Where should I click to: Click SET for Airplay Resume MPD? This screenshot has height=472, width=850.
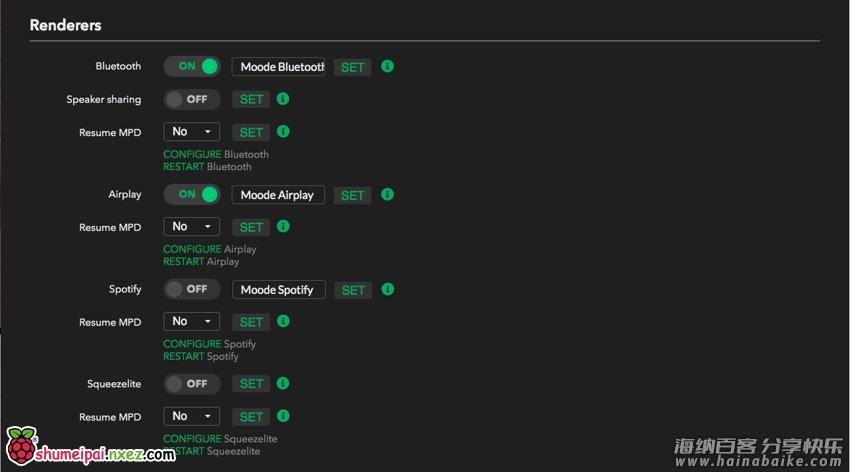coord(251,227)
